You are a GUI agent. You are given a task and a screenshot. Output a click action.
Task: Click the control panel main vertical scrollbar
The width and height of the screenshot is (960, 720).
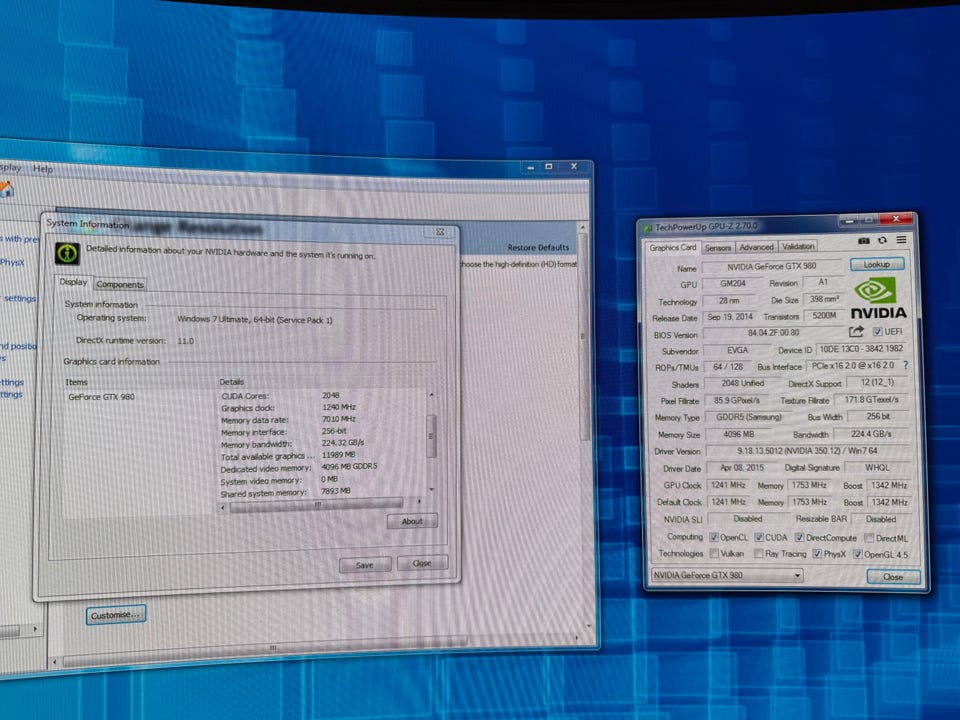click(583, 336)
